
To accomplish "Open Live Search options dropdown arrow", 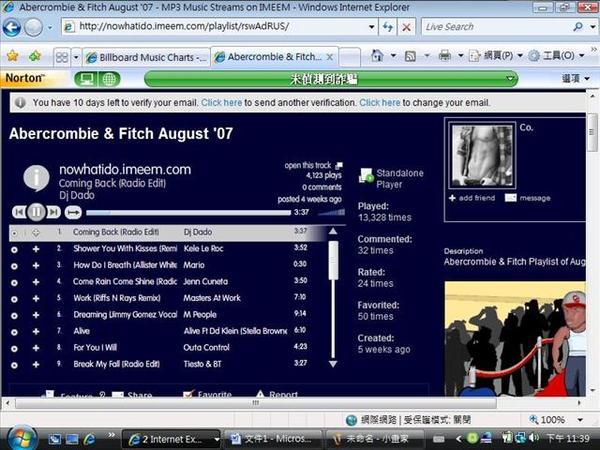I will pyautogui.click(x=592, y=27).
